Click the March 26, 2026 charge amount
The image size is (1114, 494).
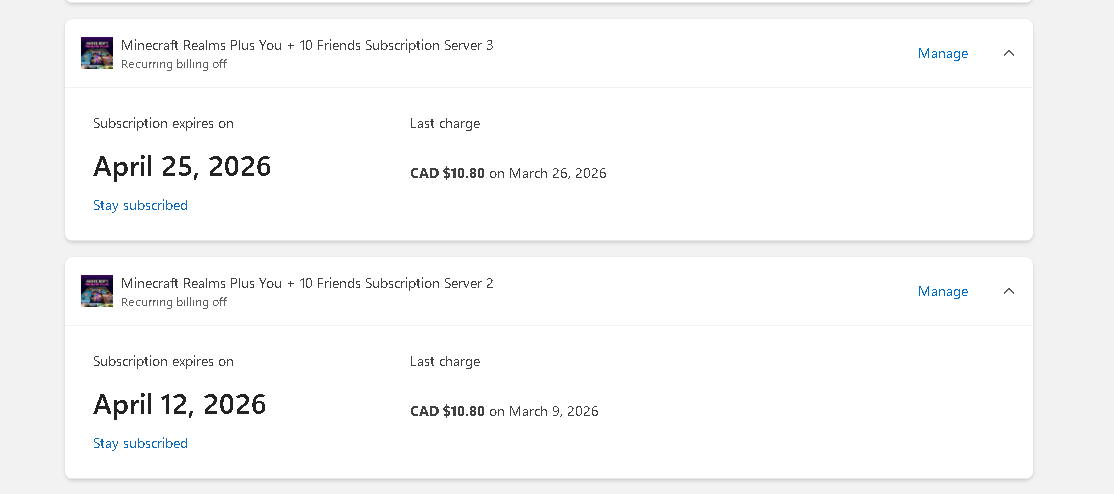coord(447,173)
